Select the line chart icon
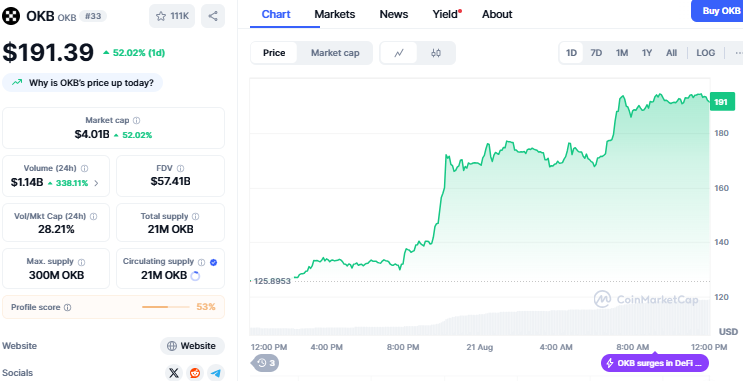Image resolution: width=743 pixels, height=381 pixels. tap(399, 53)
